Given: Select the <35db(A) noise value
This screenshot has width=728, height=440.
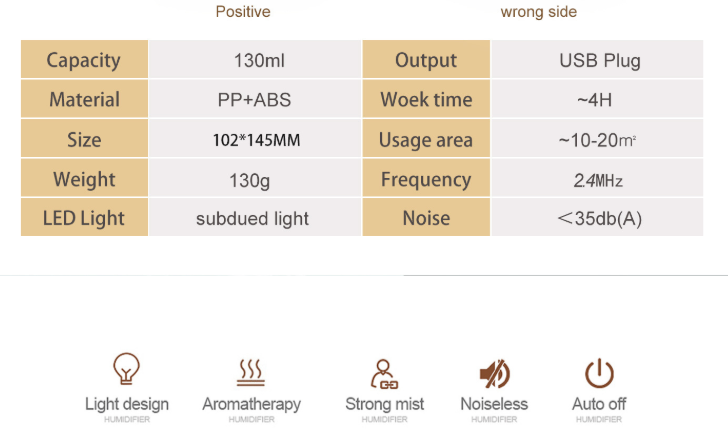Looking at the screenshot, I should [x=599, y=218].
